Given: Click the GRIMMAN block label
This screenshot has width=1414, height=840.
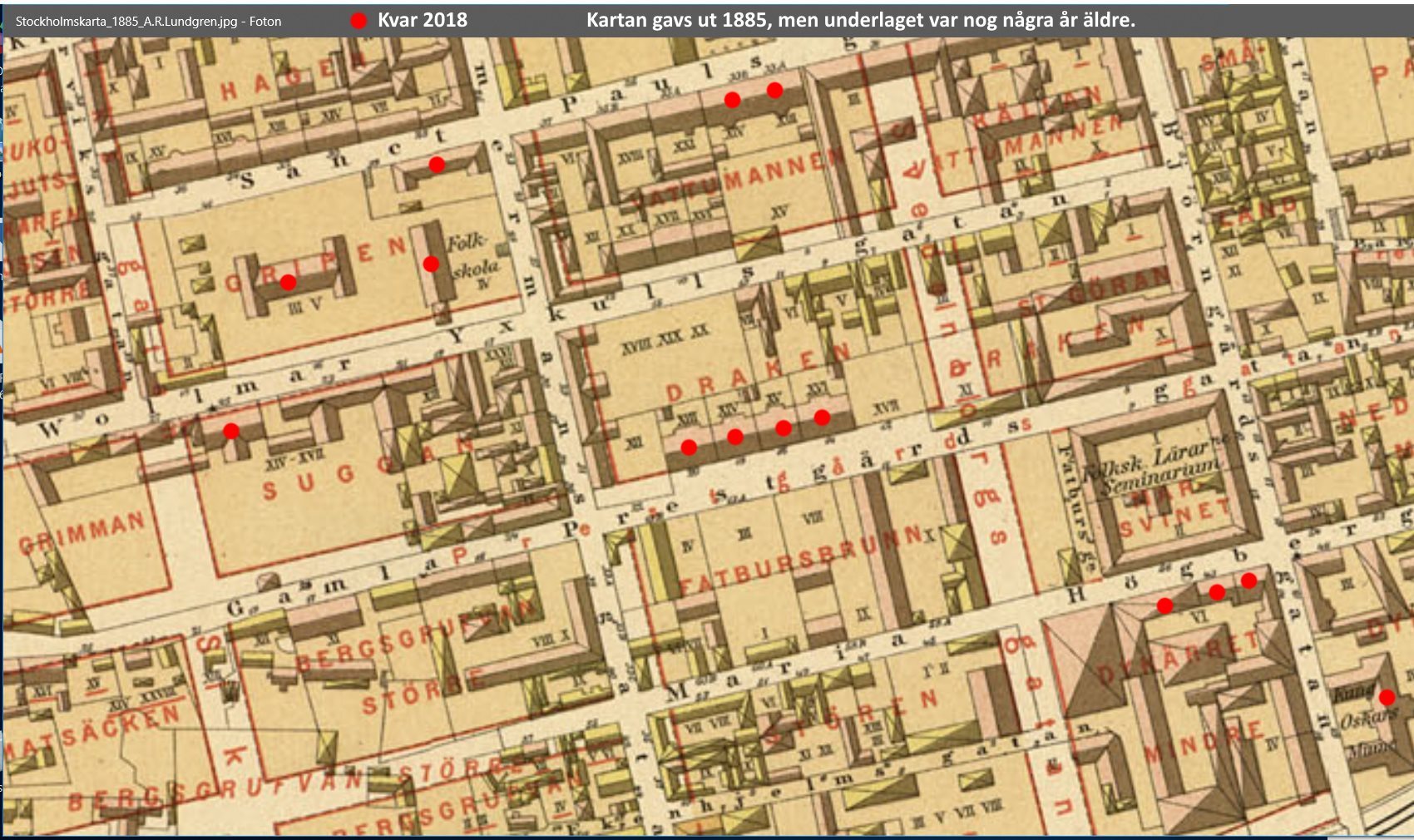Looking at the screenshot, I should [82, 532].
